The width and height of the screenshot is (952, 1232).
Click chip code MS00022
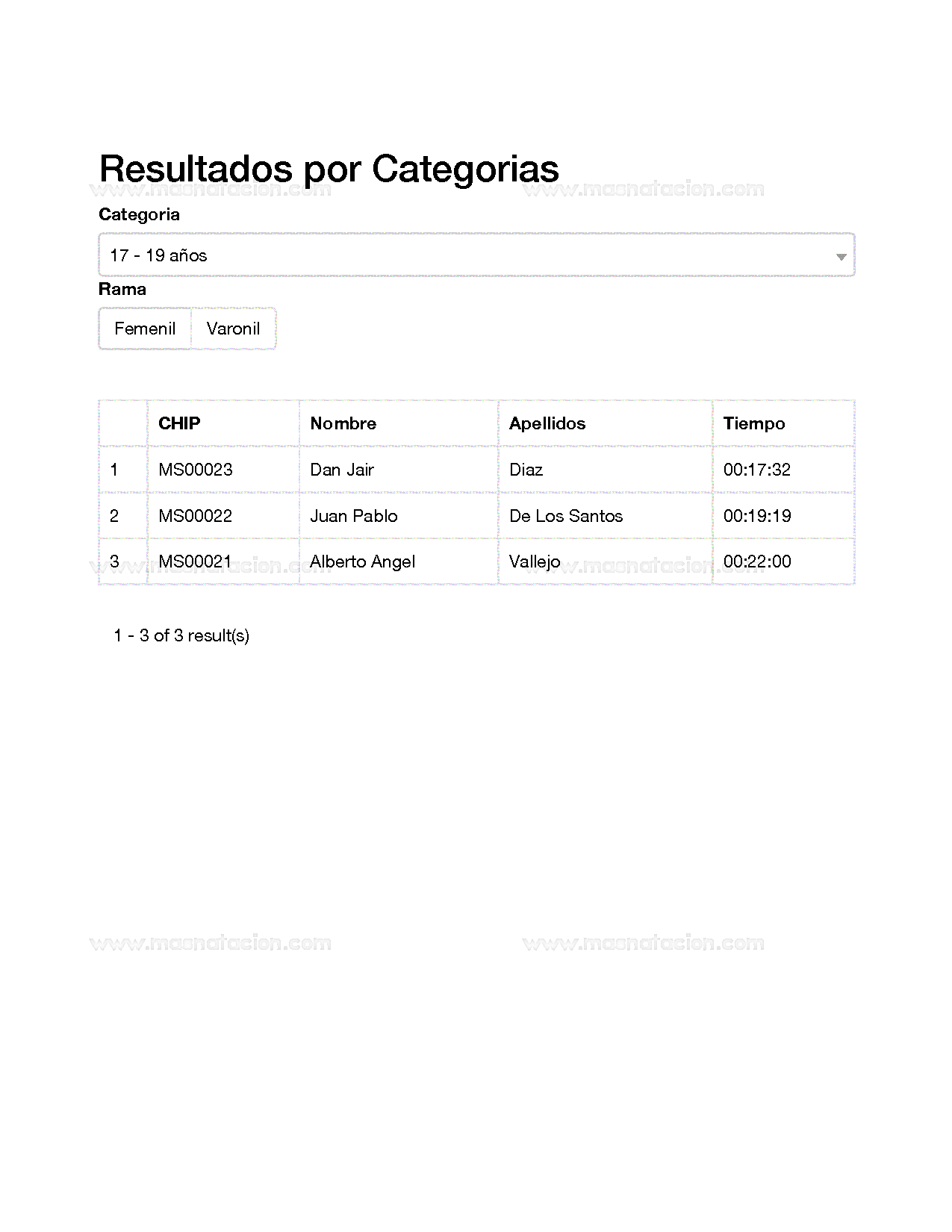click(196, 516)
